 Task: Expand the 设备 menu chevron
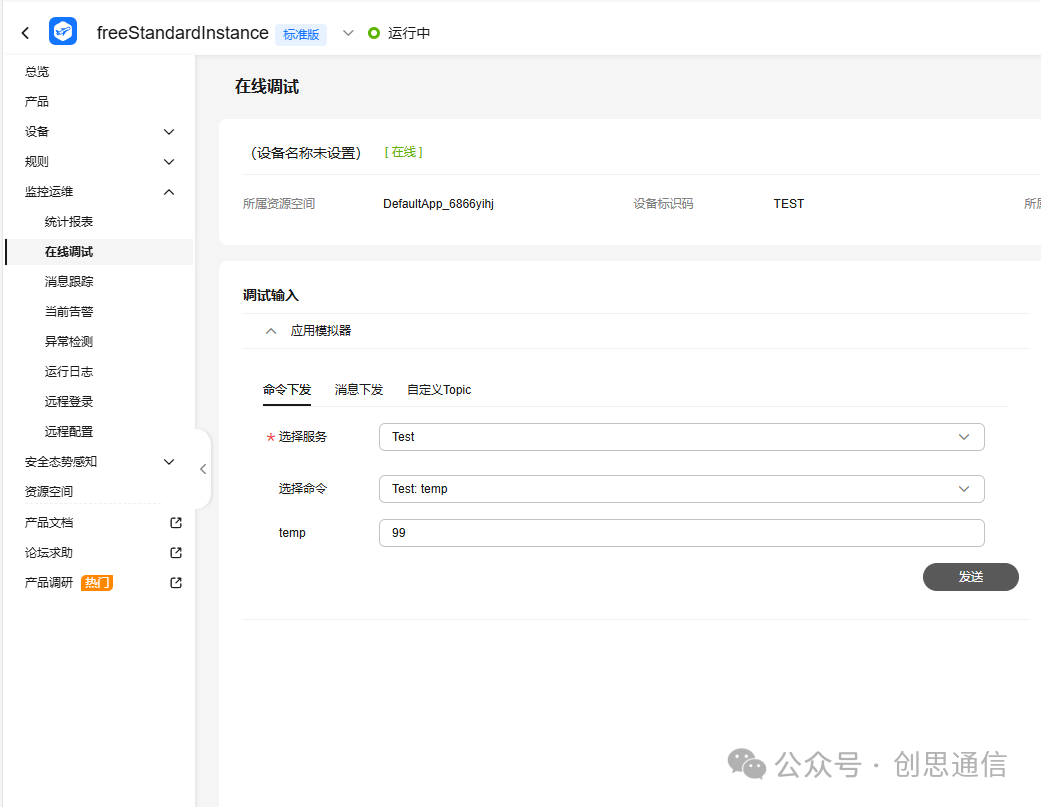(169, 131)
